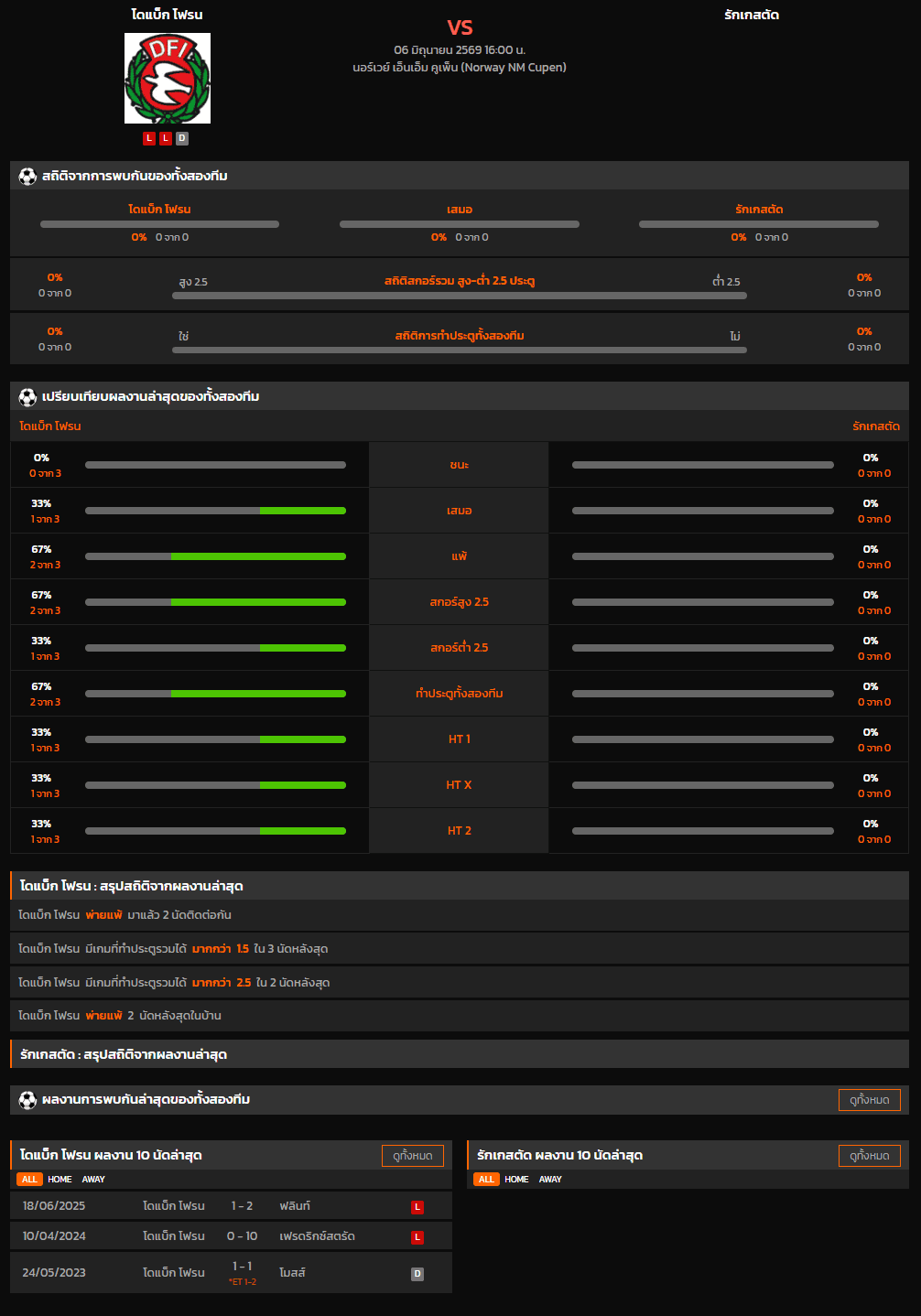Select ALL tab under รักเกสตัด results
921x1316 pixels.
pyautogui.click(x=486, y=1180)
